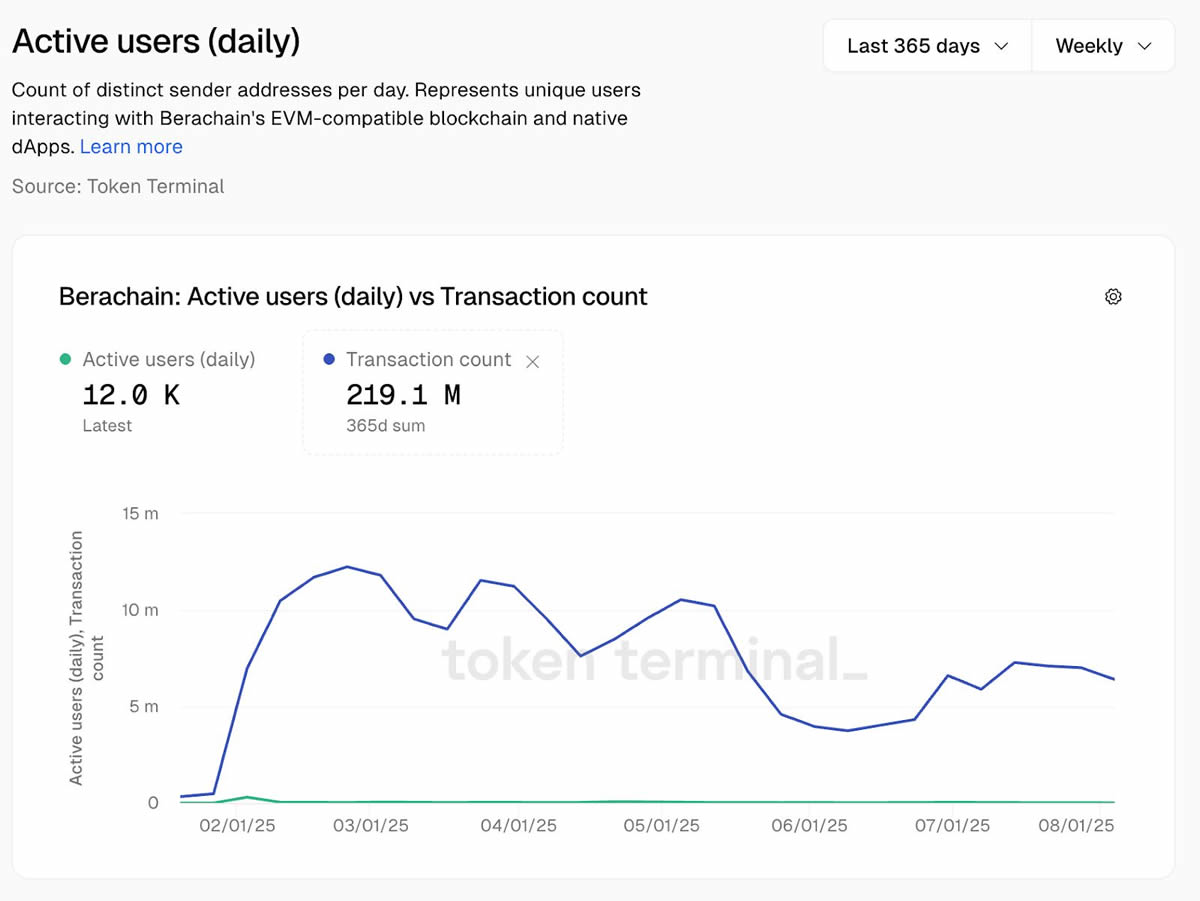This screenshot has width=1200, height=901.
Task: Click the green Active users legend dot
Action: point(66,360)
